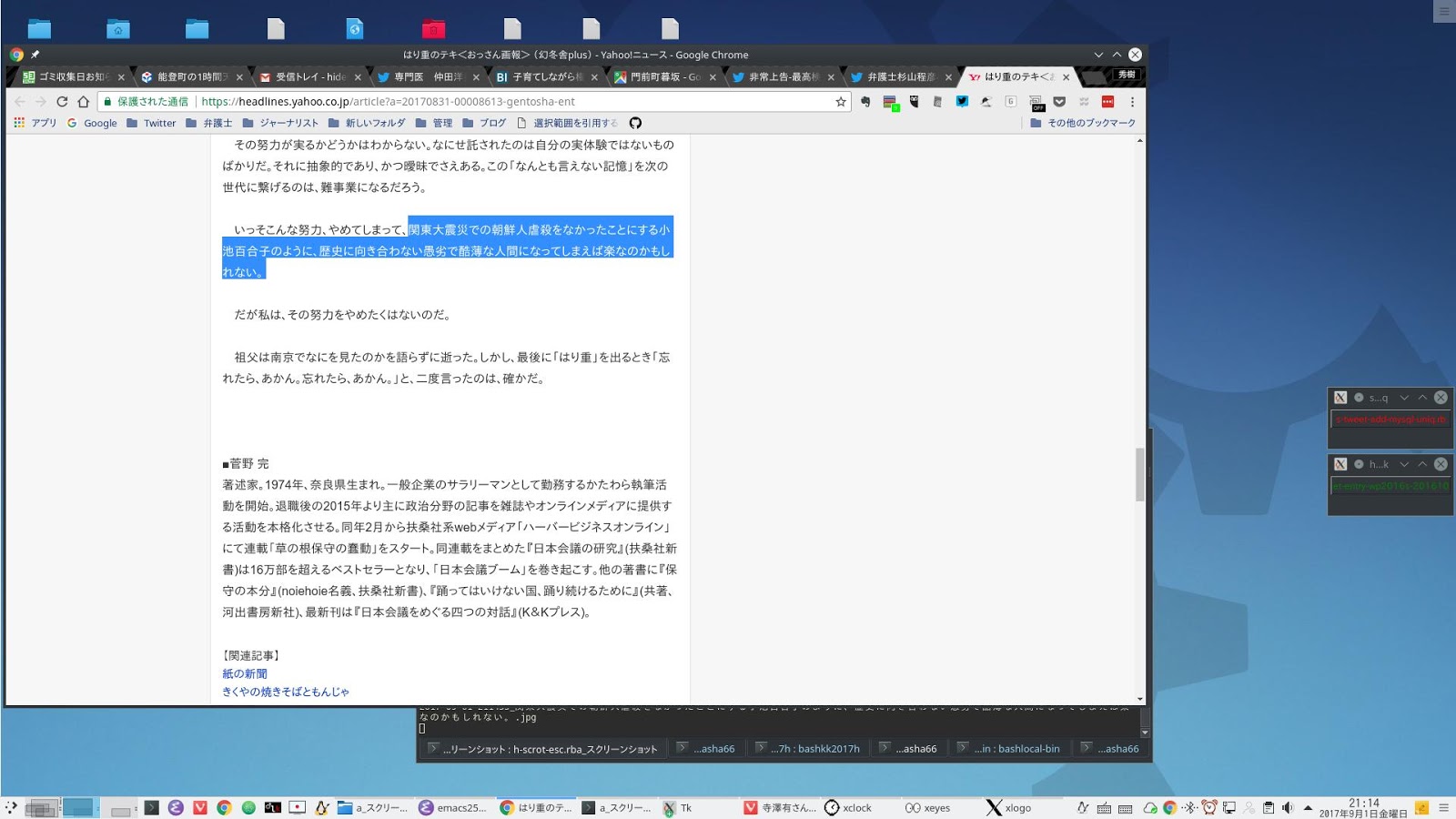This screenshot has width=1456, height=819.
Task: Click the Bluetooth tray icon
Action: coord(1189,807)
